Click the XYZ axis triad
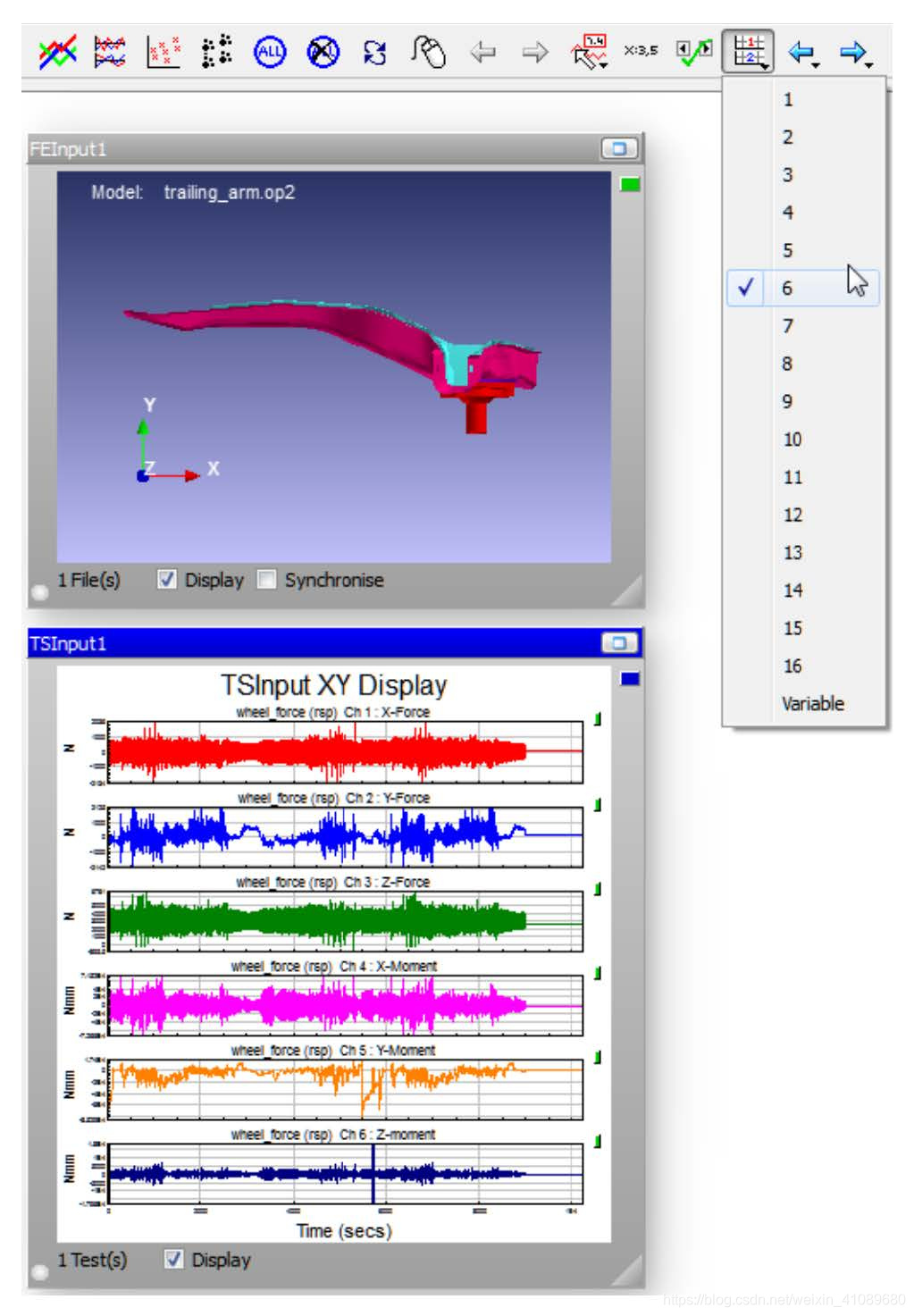The image size is (914, 1316). (177, 442)
